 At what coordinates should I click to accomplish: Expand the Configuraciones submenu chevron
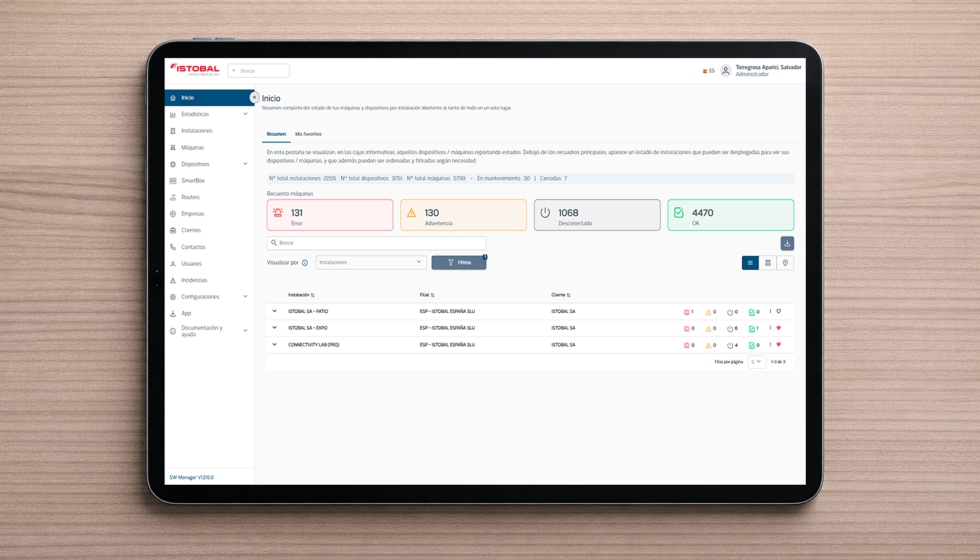(245, 297)
